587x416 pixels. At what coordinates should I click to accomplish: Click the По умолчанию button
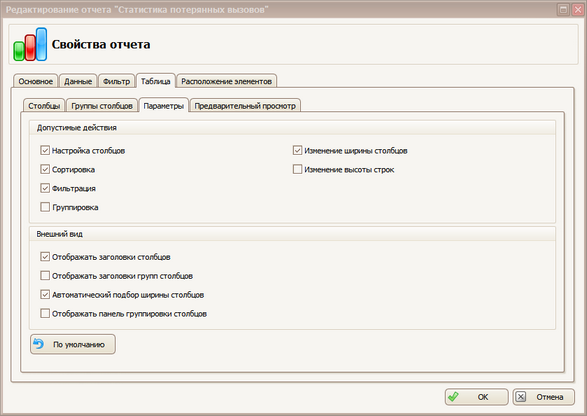[x=73, y=344]
